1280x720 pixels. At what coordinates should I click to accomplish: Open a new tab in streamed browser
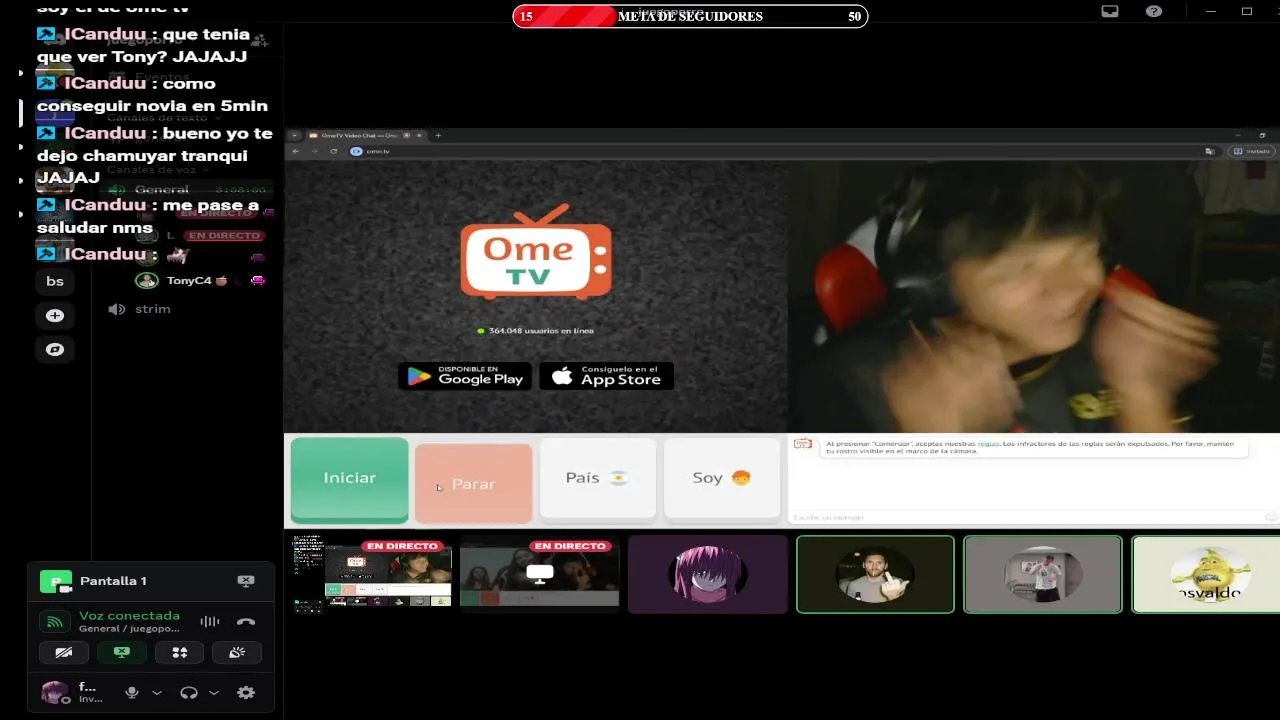[x=438, y=135]
